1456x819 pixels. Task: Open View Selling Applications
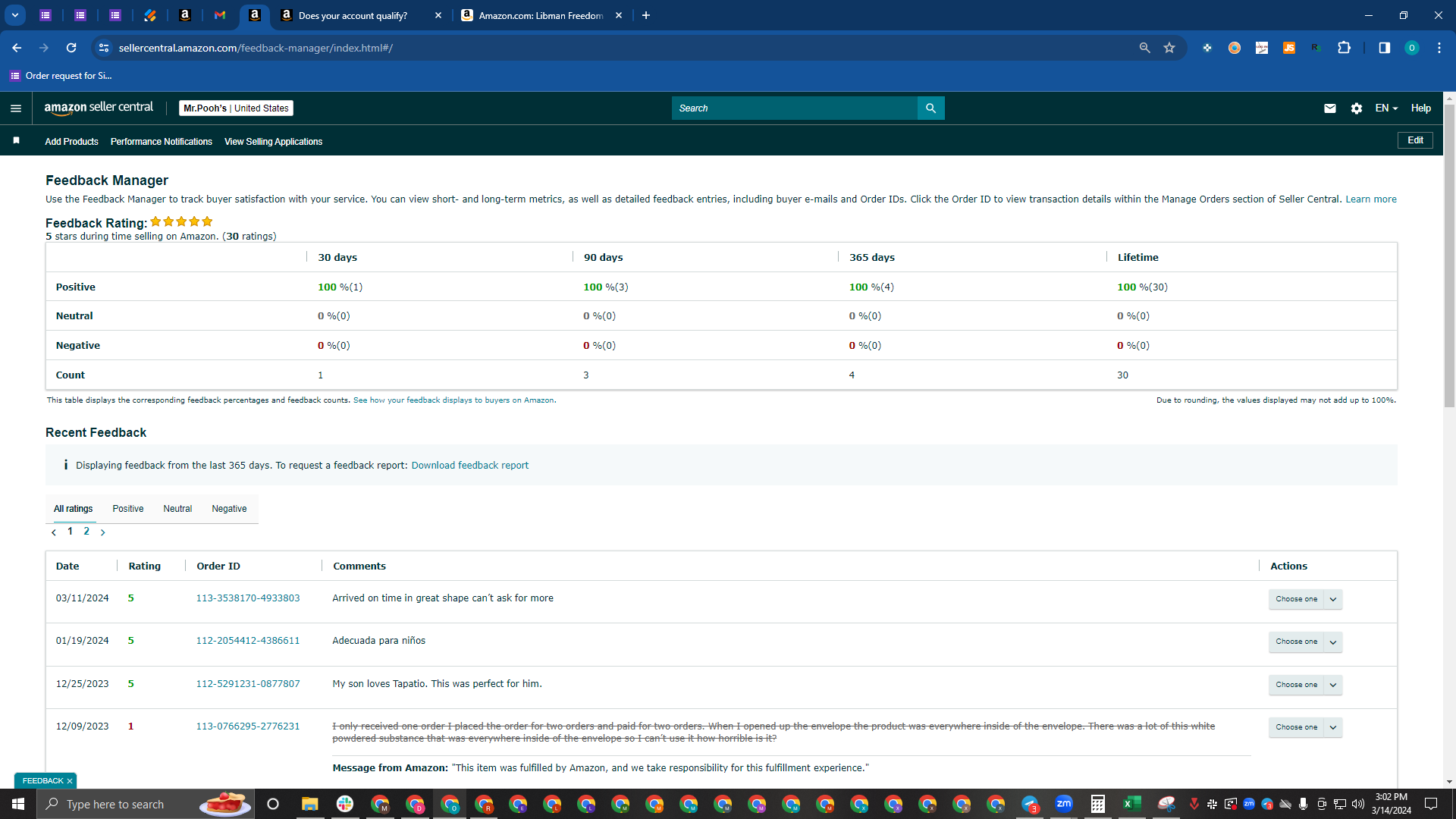tap(273, 142)
